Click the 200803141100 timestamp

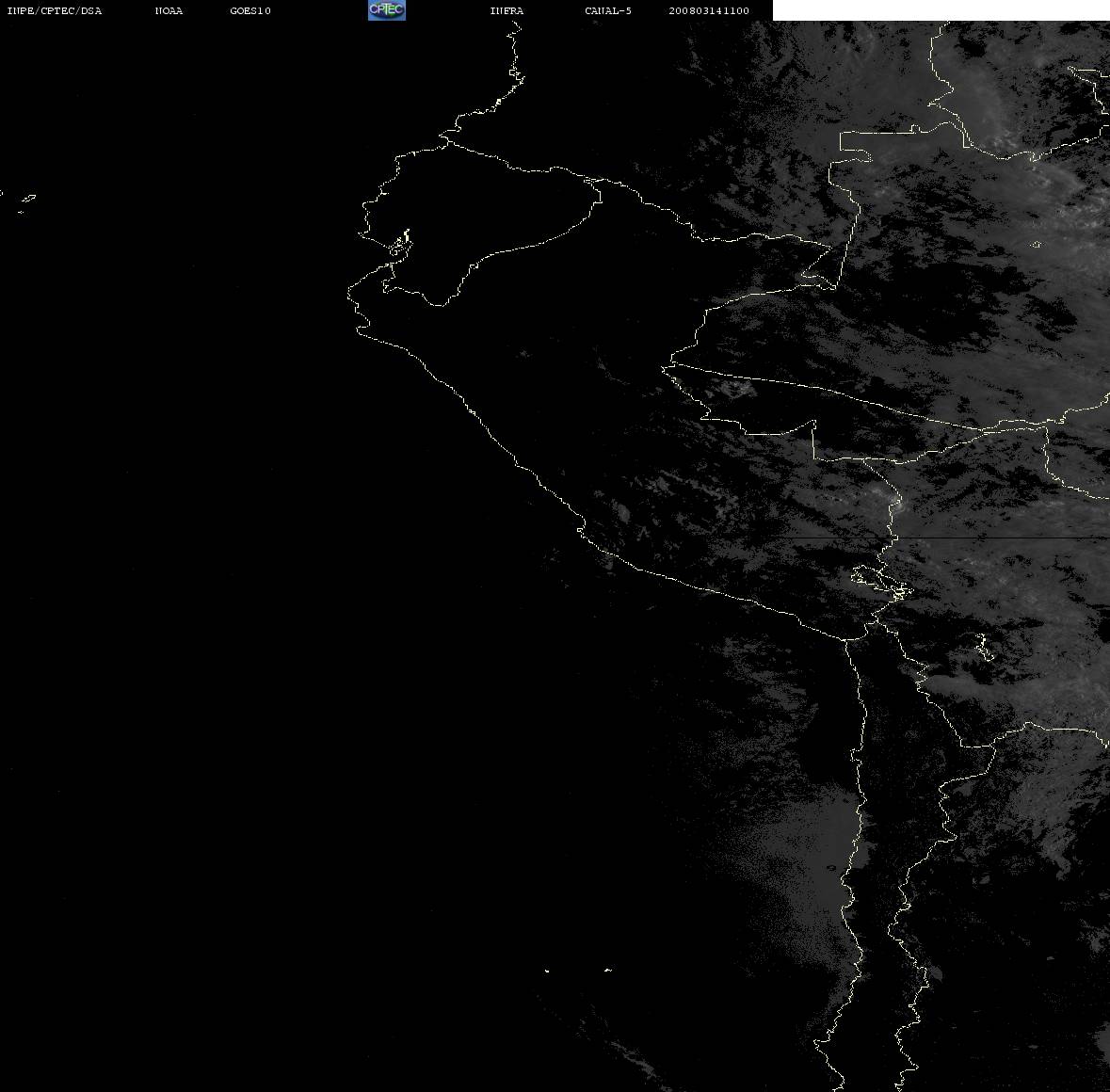click(709, 10)
